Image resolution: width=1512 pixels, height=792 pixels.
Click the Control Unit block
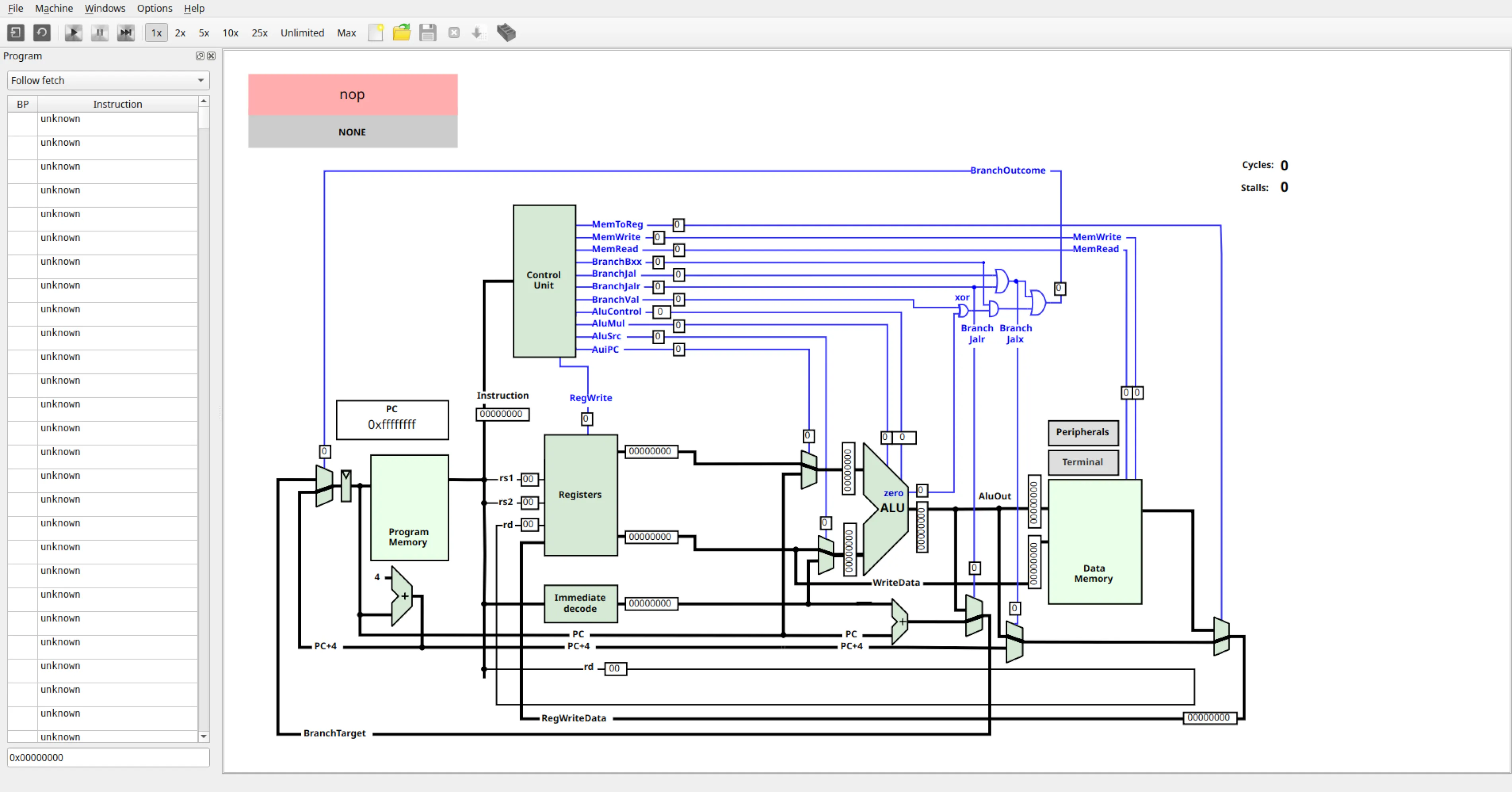click(x=544, y=281)
